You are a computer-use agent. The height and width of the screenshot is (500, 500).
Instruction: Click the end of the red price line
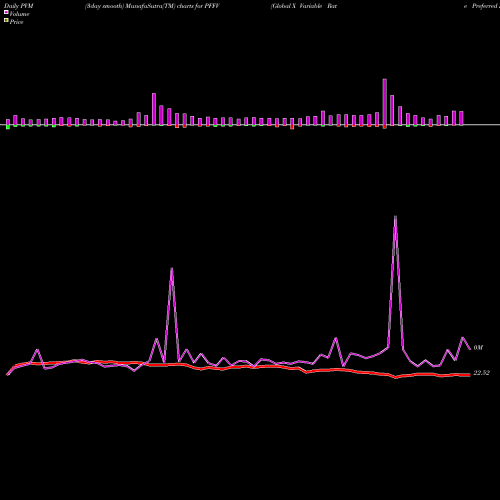pyautogui.click(x=469, y=375)
